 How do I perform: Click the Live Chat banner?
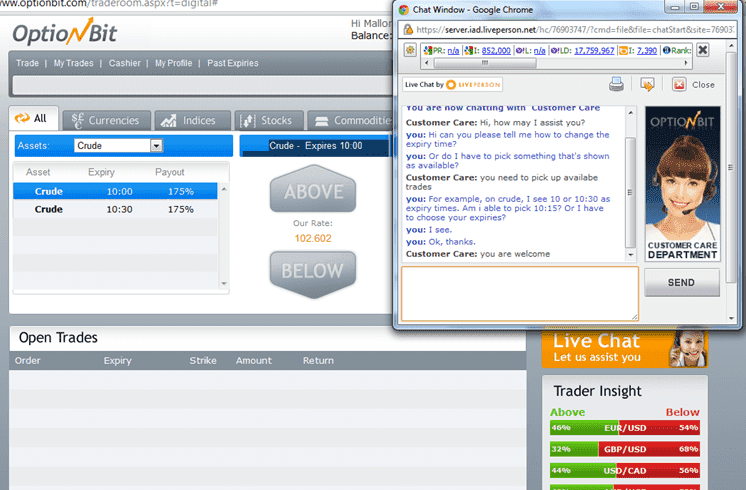click(x=625, y=349)
